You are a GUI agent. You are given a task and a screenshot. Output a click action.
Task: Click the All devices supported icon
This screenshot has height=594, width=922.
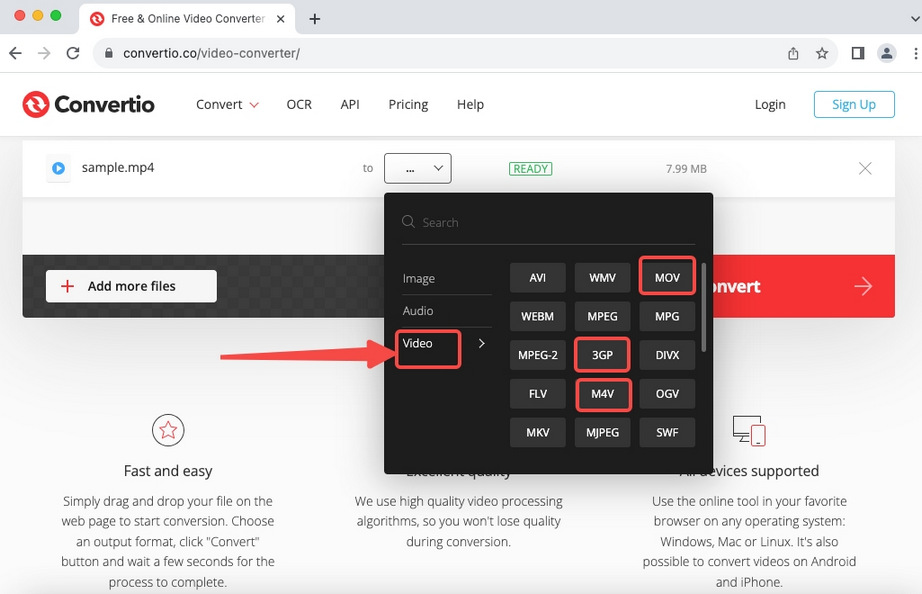[x=749, y=431]
